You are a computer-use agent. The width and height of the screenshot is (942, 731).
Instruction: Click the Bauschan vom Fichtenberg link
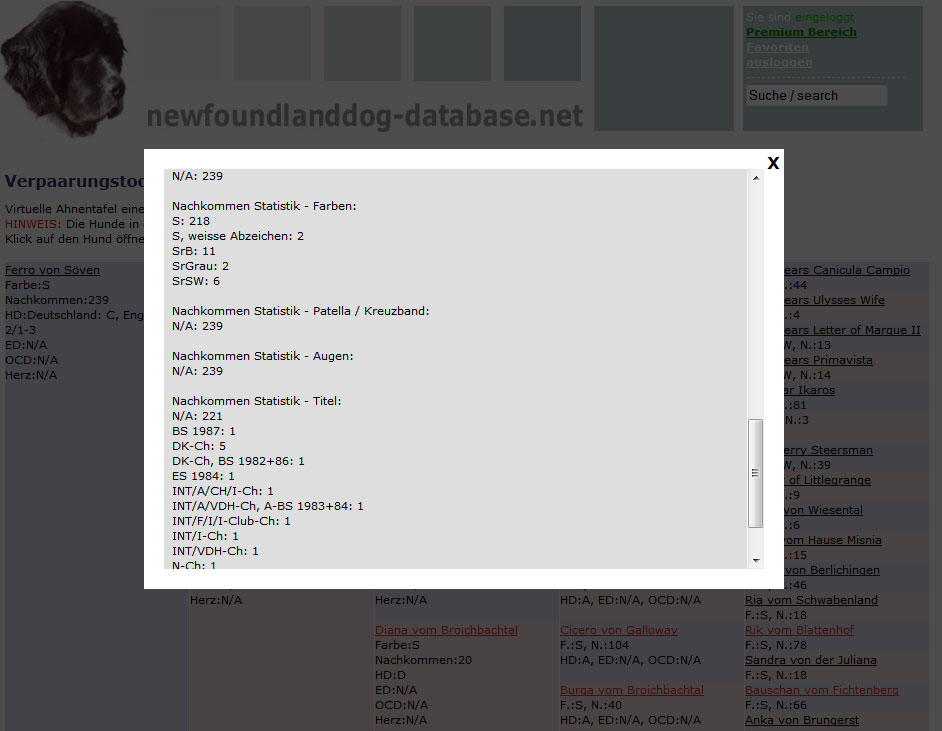pyautogui.click(x=821, y=690)
